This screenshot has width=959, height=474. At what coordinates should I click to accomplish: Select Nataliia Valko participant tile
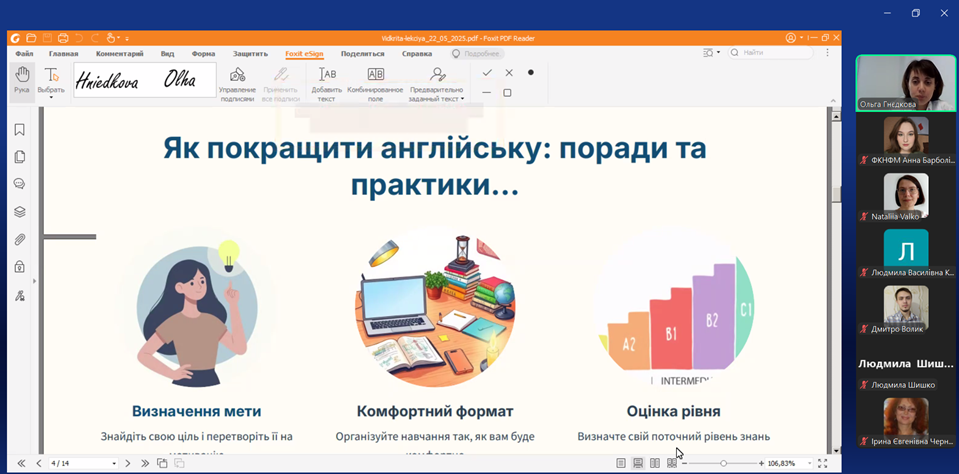tap(906, 196)
